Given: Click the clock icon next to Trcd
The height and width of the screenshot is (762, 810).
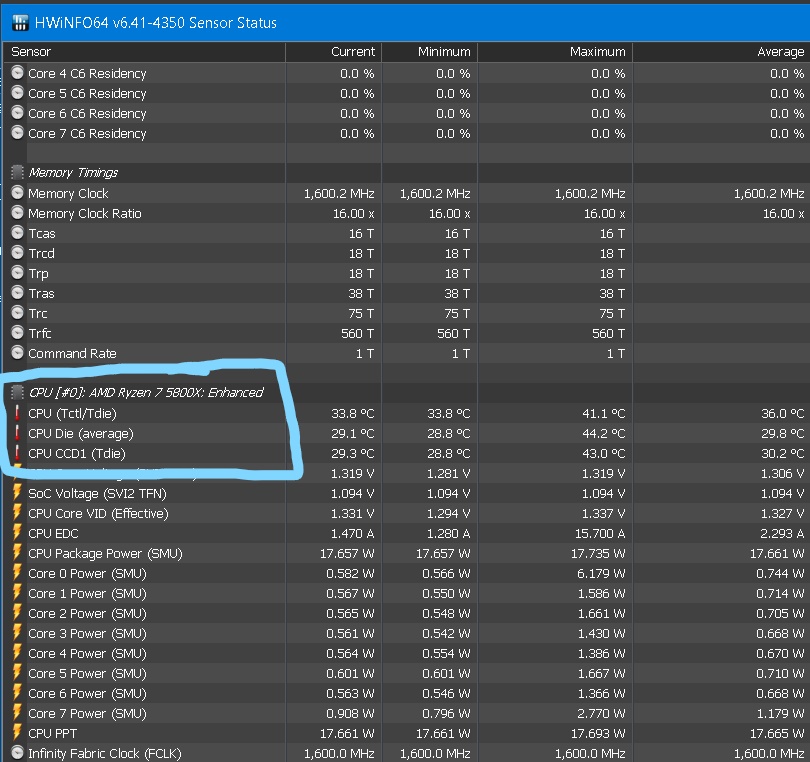Looking at the screenshot, I should click(x=18, y=253).
